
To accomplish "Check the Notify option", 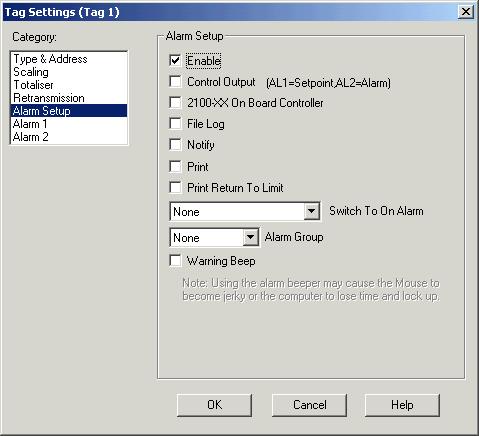I will (x=175, y=145).
